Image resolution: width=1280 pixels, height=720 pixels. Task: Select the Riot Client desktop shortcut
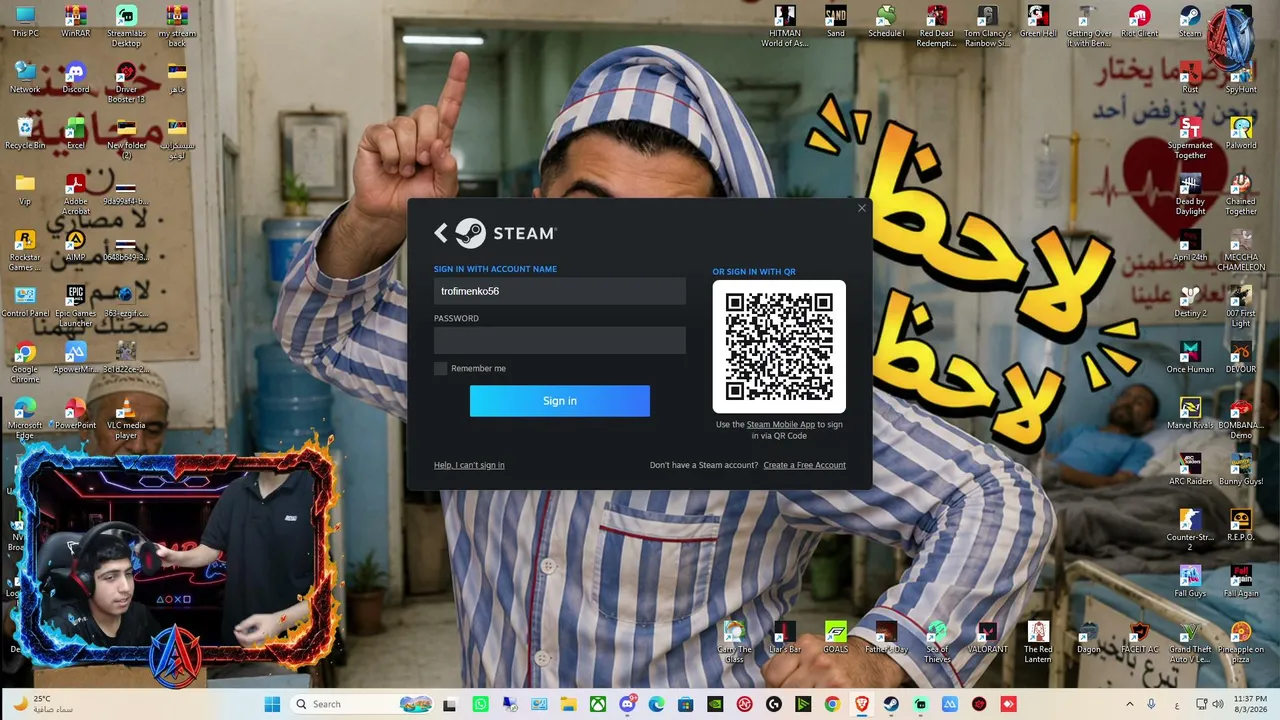tap(1139, 22)
